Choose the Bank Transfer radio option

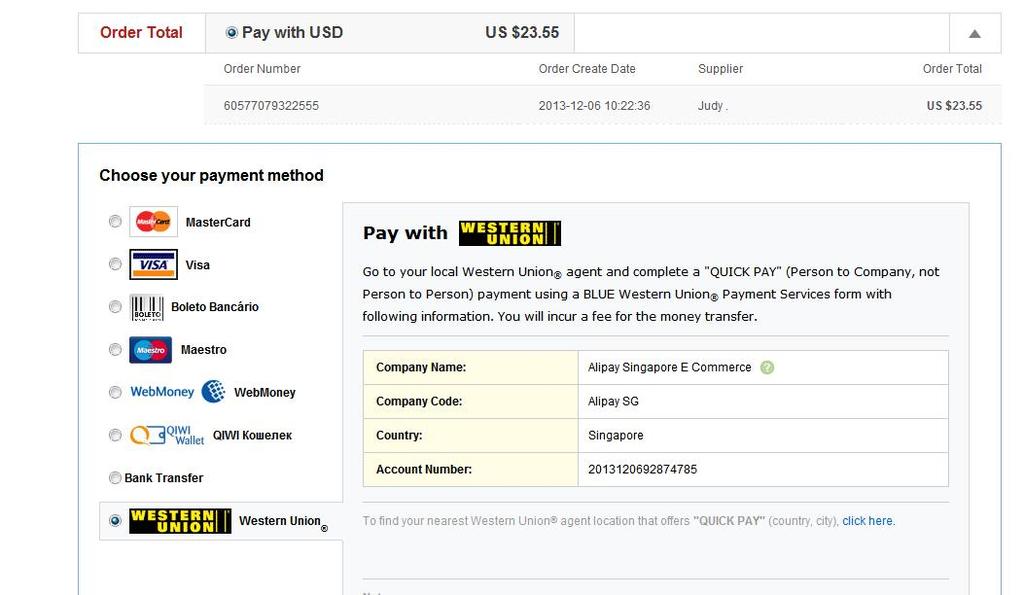[x=115, y=478]
